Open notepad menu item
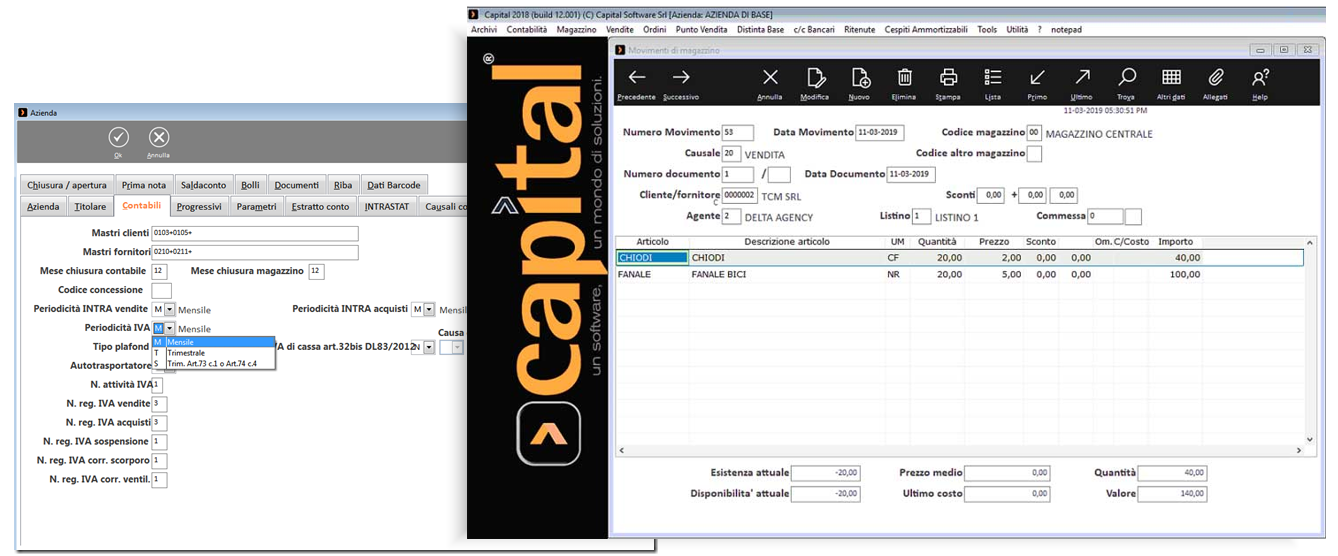The height and width of the screenshot is (556, 1338). point(1066,30)
